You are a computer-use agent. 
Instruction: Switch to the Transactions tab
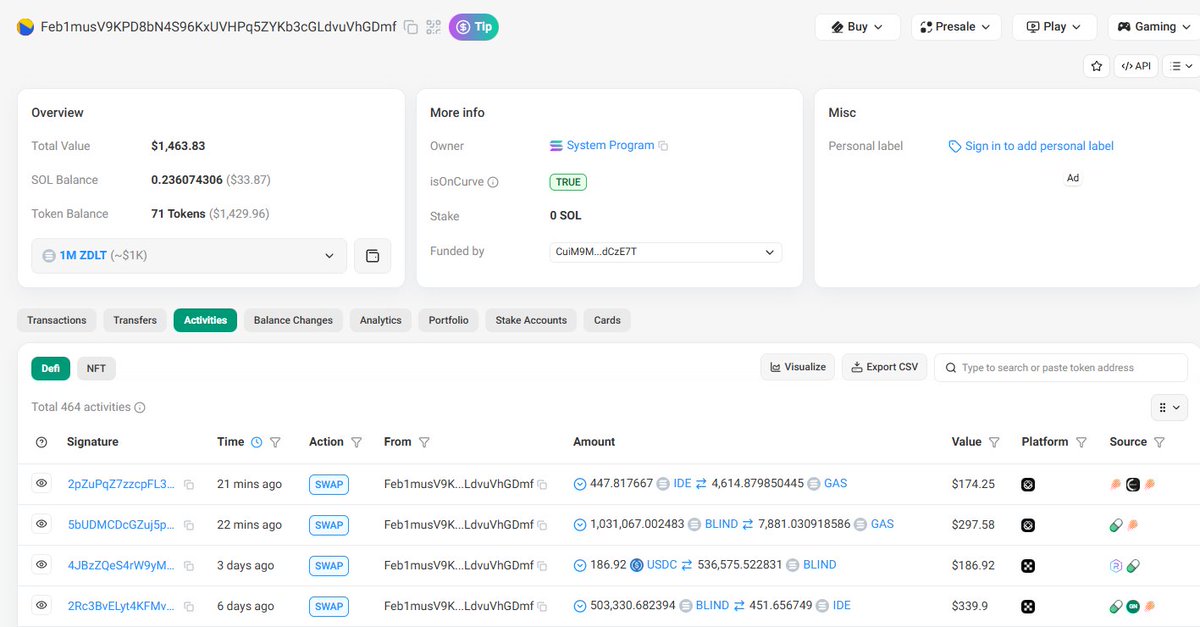pos(57,320)
